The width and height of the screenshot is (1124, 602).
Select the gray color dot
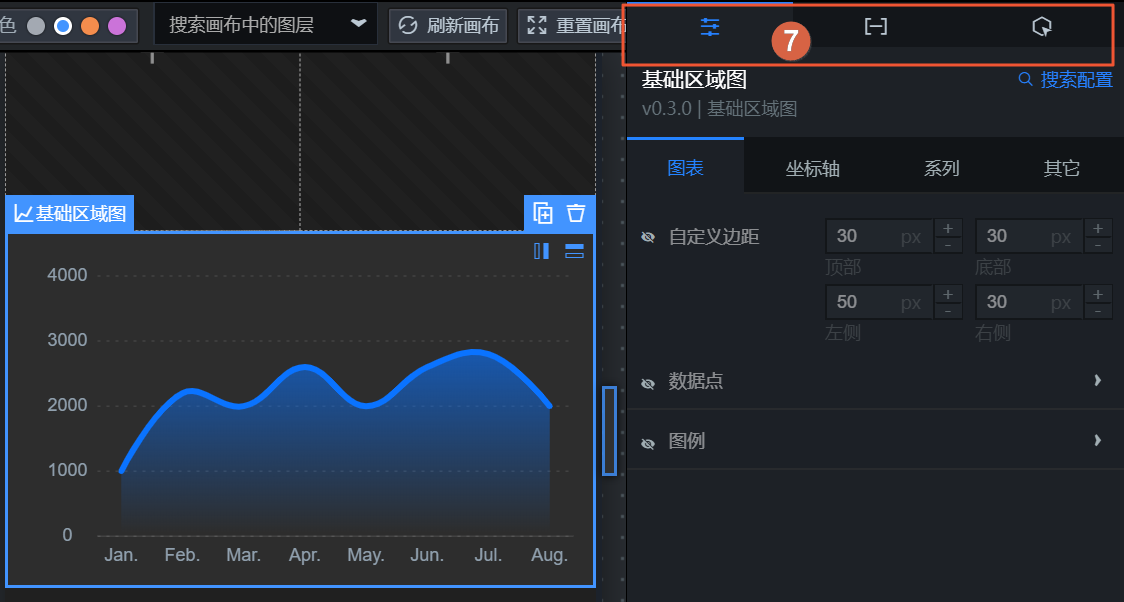click(x=36, y=26)
